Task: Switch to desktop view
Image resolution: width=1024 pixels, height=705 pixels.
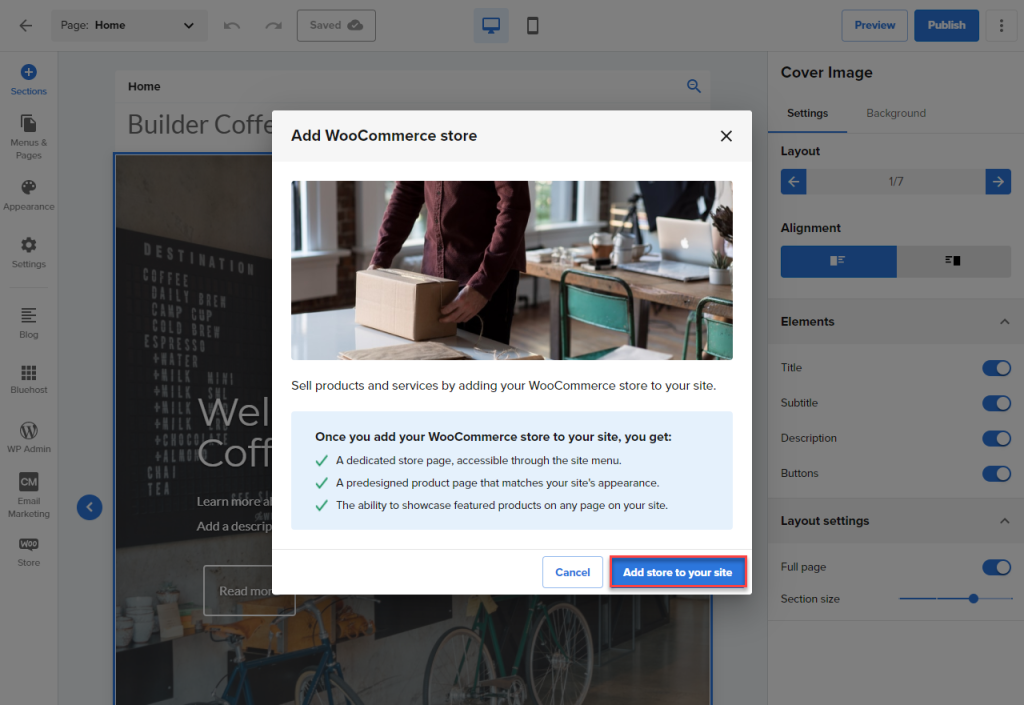Action: [491, 25]
